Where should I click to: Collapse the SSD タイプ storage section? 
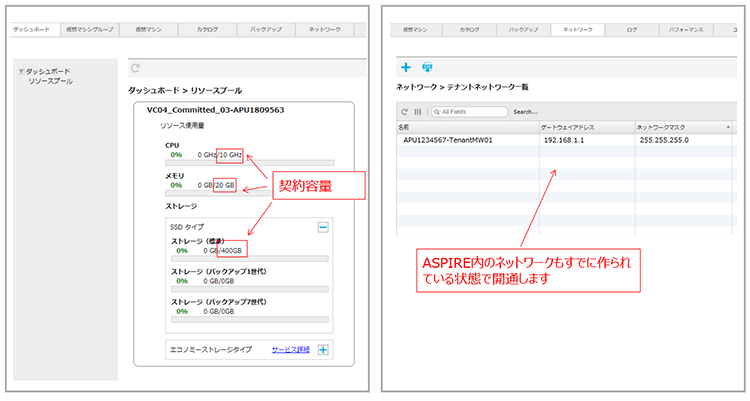point(323,227)
